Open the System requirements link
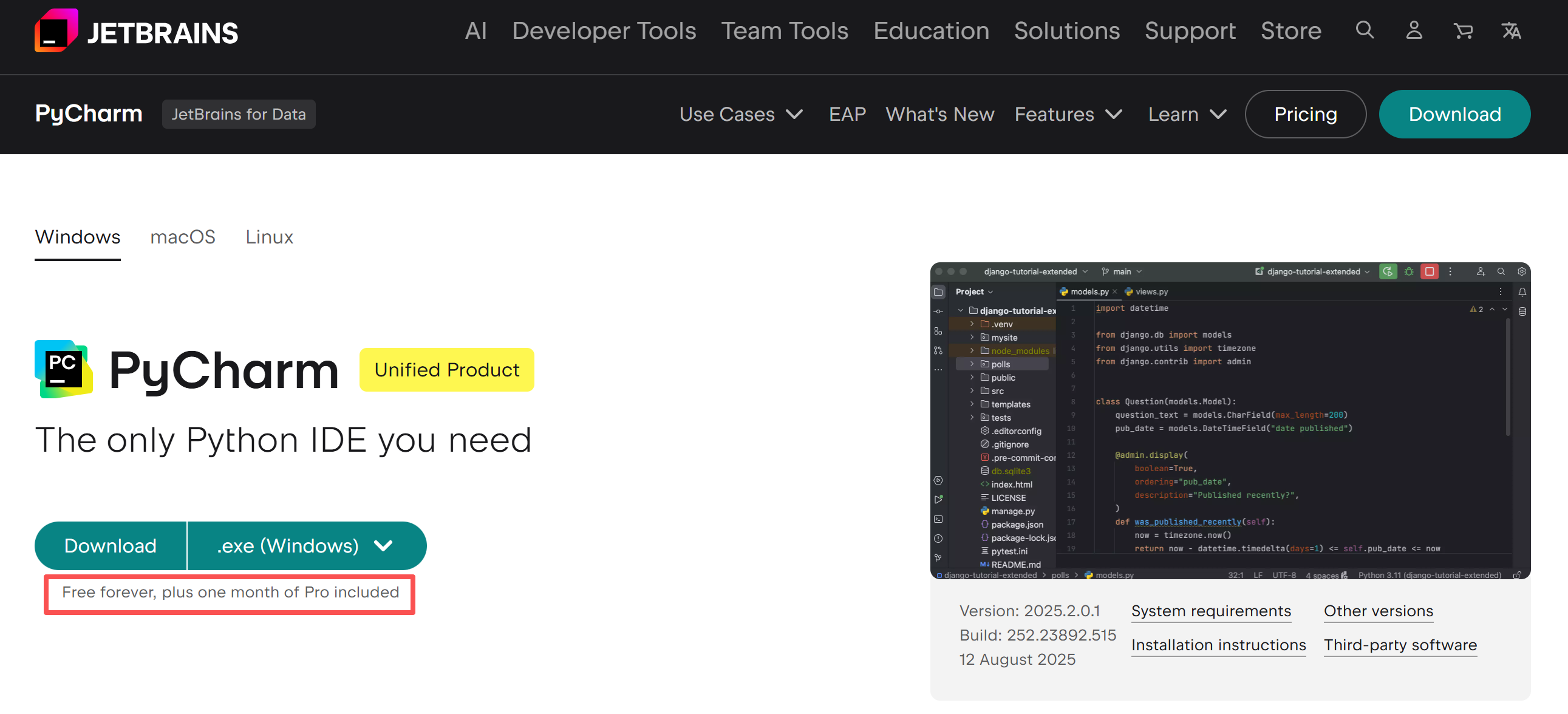 coord(1211,611)
